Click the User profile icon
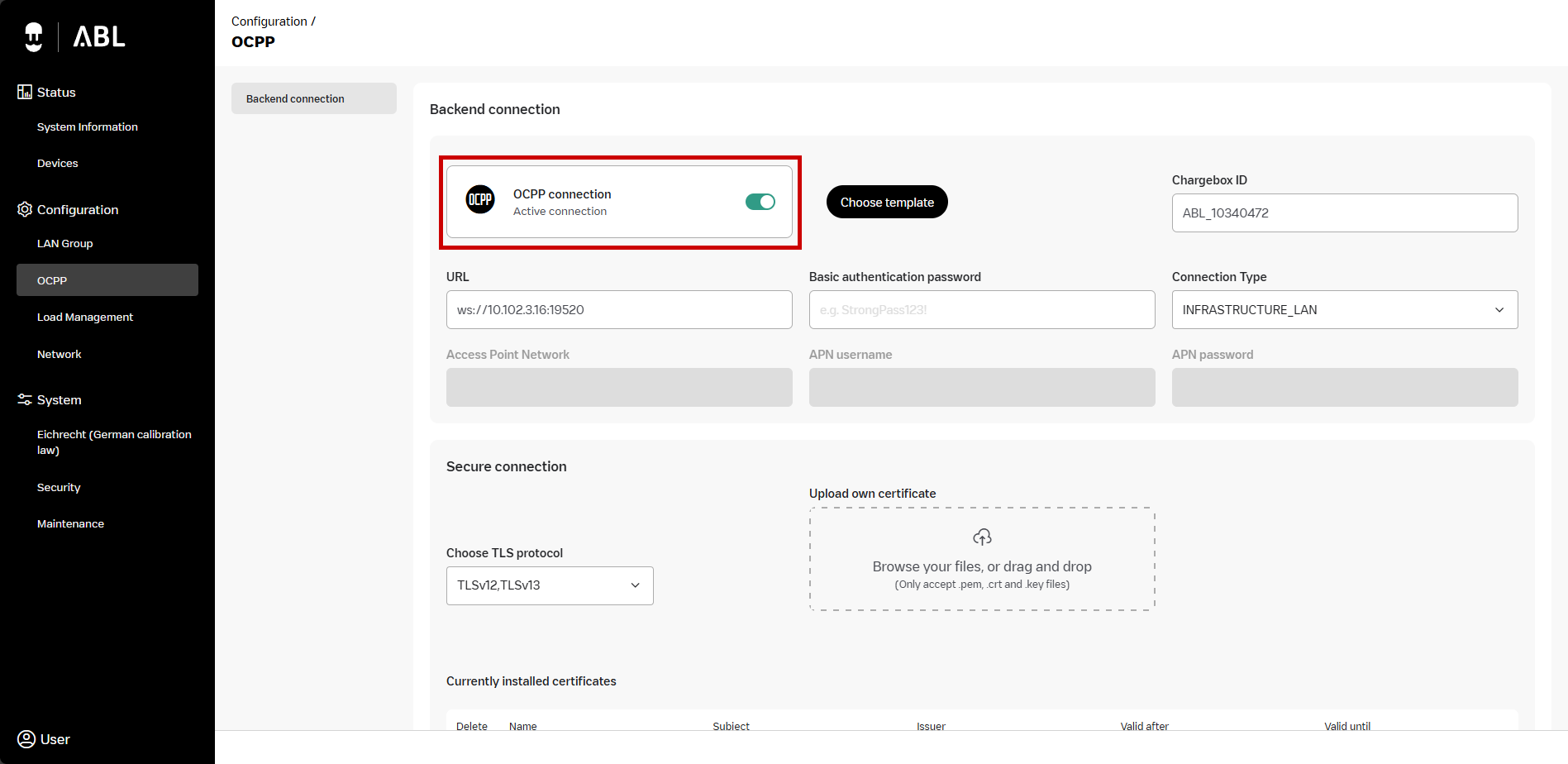This screenshot has width=1568, height=764. (x=26, y=738)
